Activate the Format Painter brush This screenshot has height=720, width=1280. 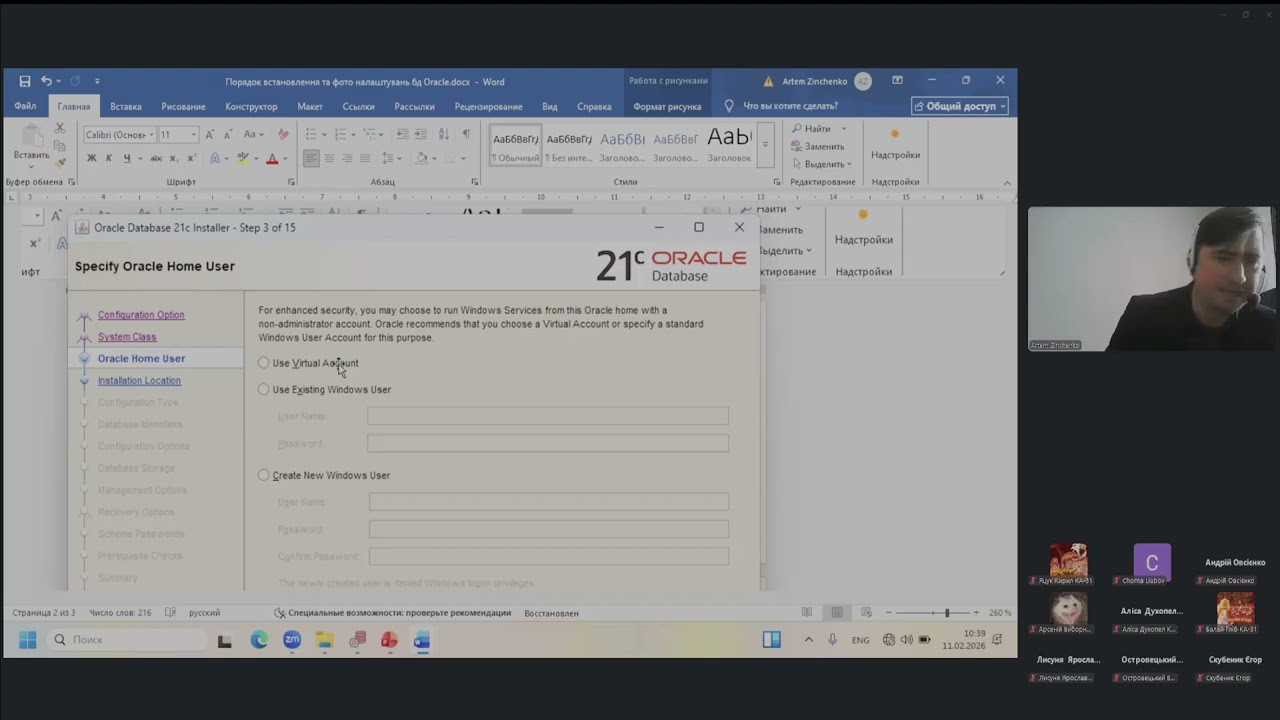click(60, 163)
